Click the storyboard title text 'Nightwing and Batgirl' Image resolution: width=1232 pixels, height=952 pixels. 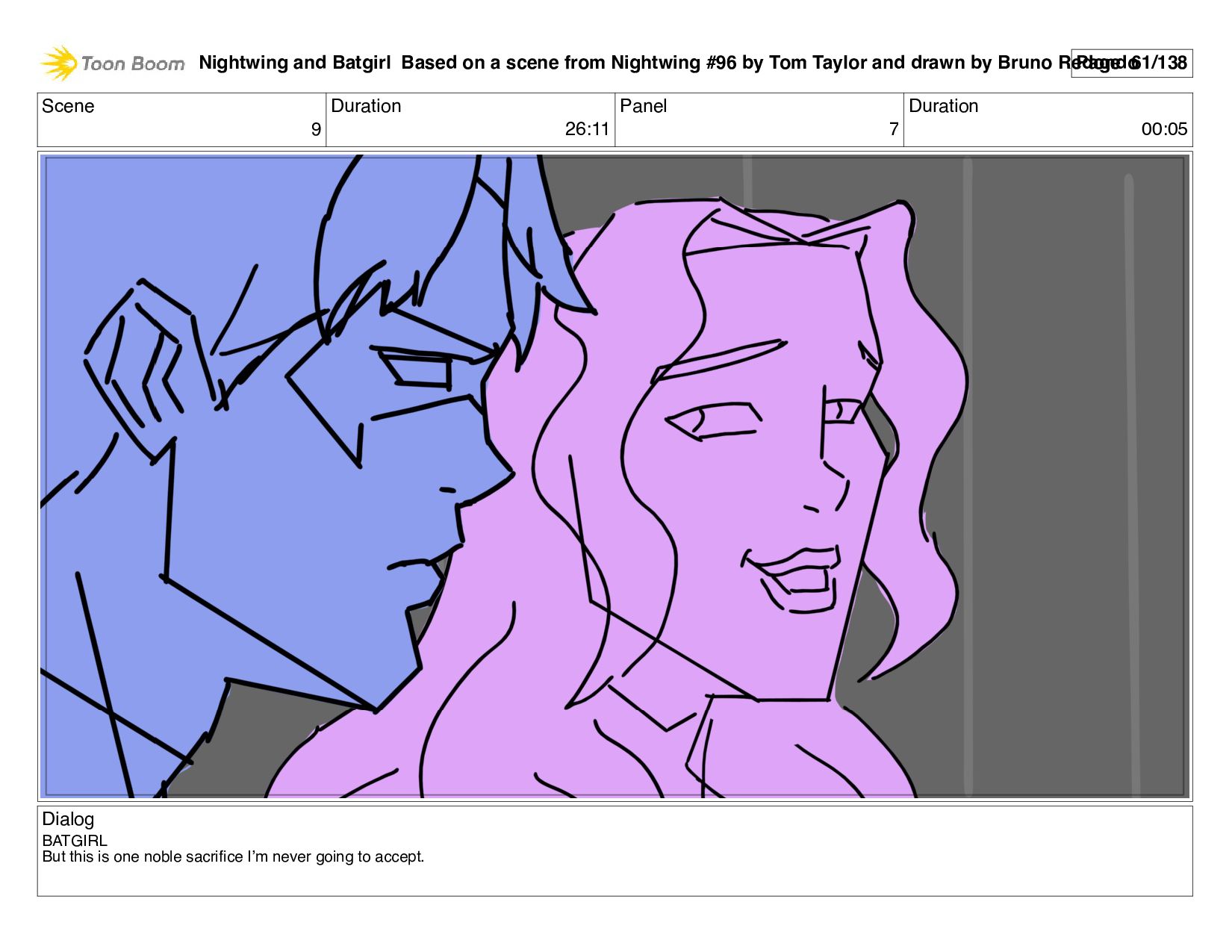[x=295, y=63]
